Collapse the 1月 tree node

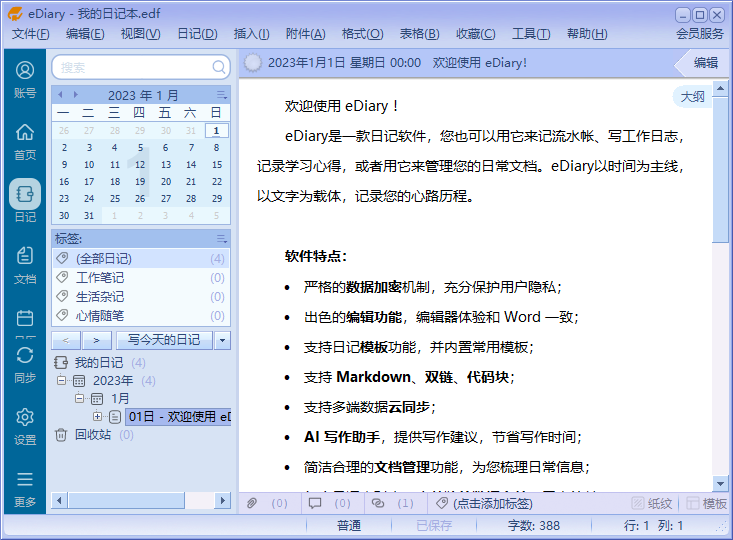coord(79,398)
